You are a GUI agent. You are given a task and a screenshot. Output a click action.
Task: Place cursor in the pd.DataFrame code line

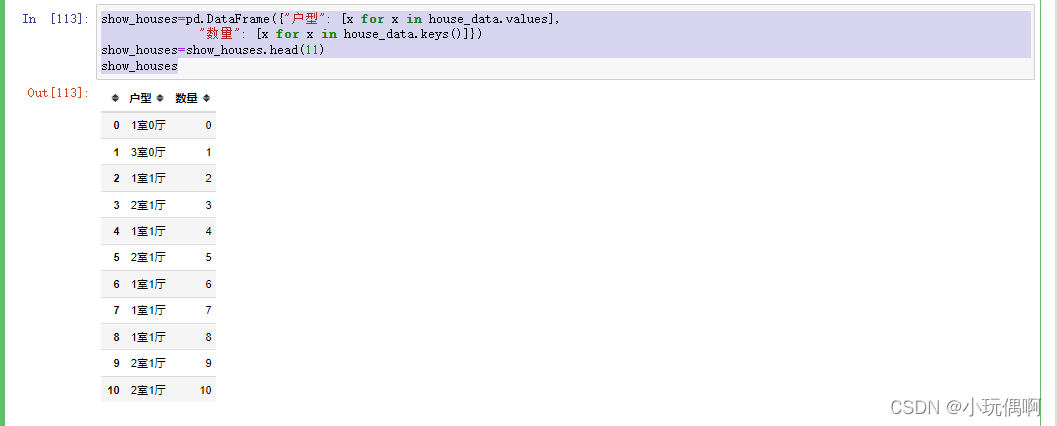pos(330,19)
